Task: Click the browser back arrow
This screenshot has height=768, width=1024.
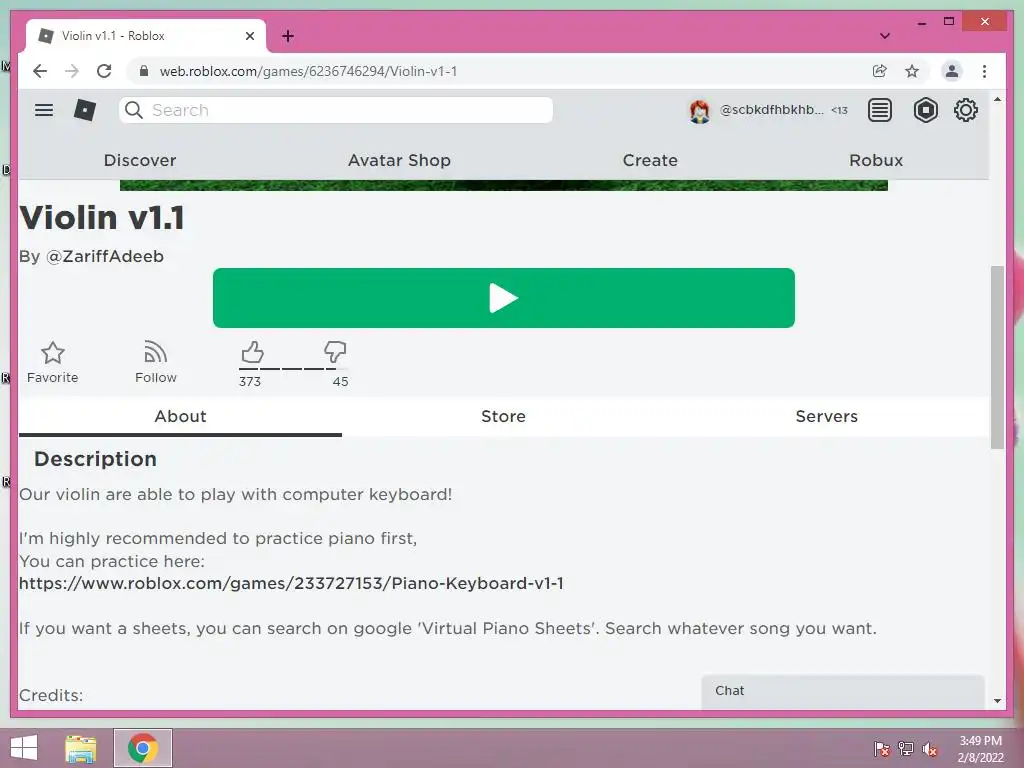Action: [x=40, y=71]
